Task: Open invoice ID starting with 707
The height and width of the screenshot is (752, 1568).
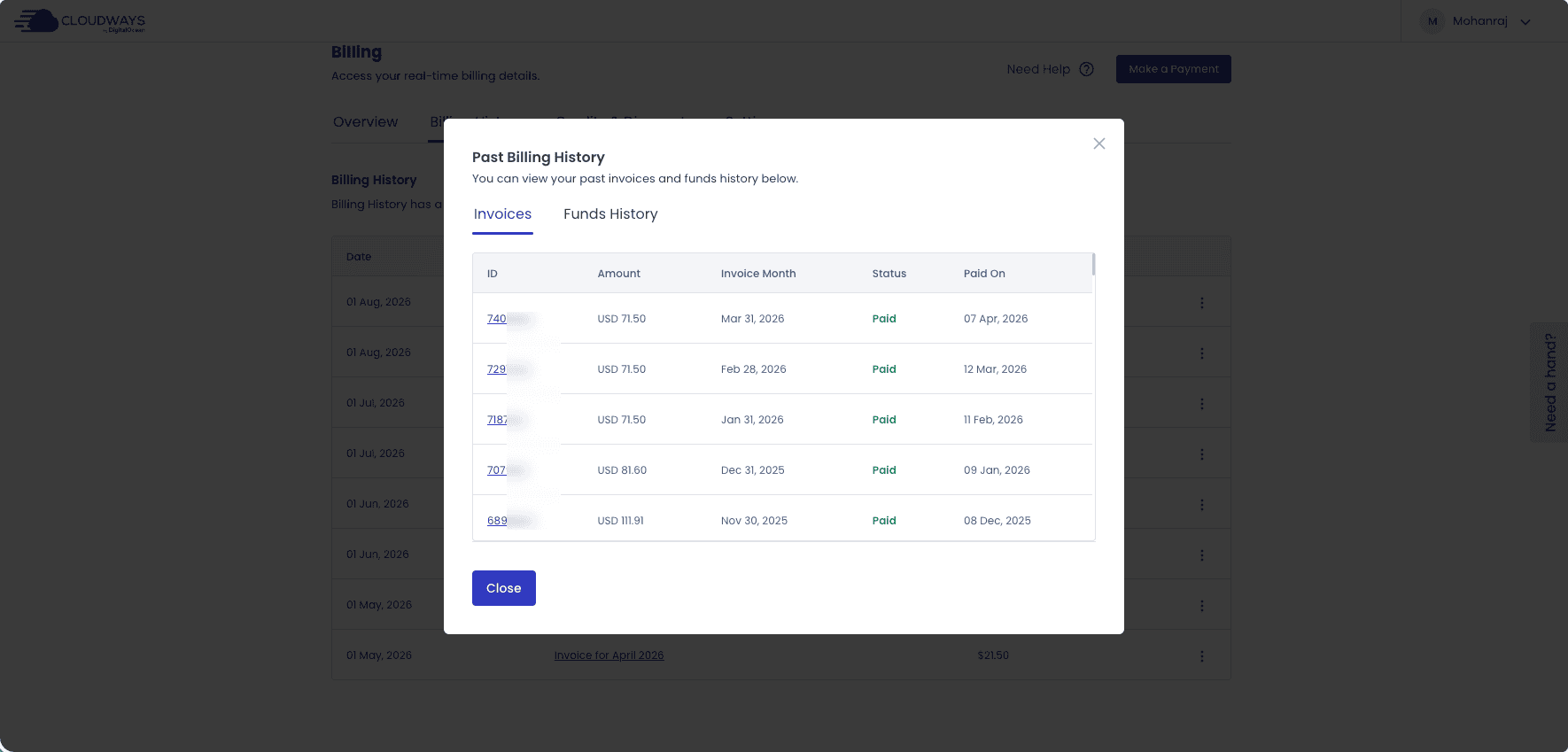Action: [497, 470]
